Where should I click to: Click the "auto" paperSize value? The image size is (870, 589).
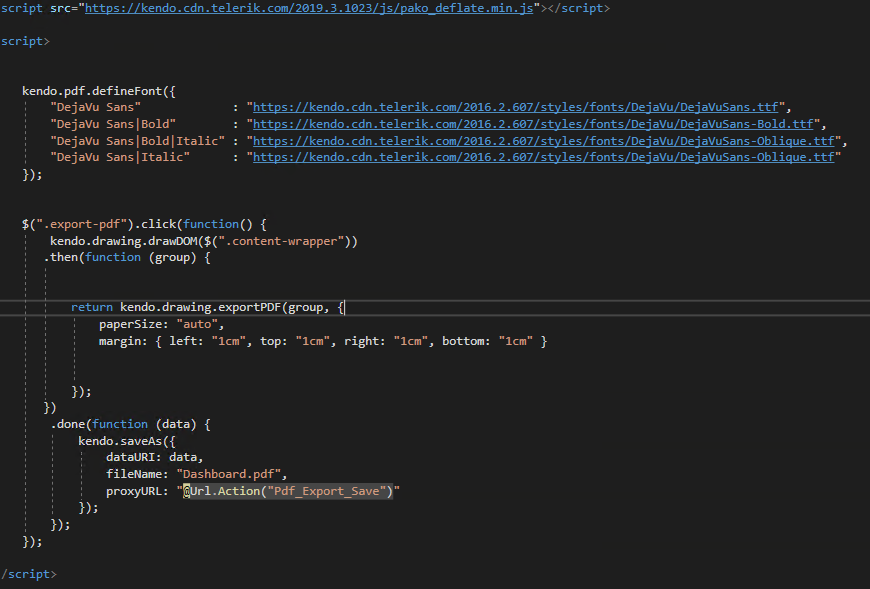pos(197,324)
